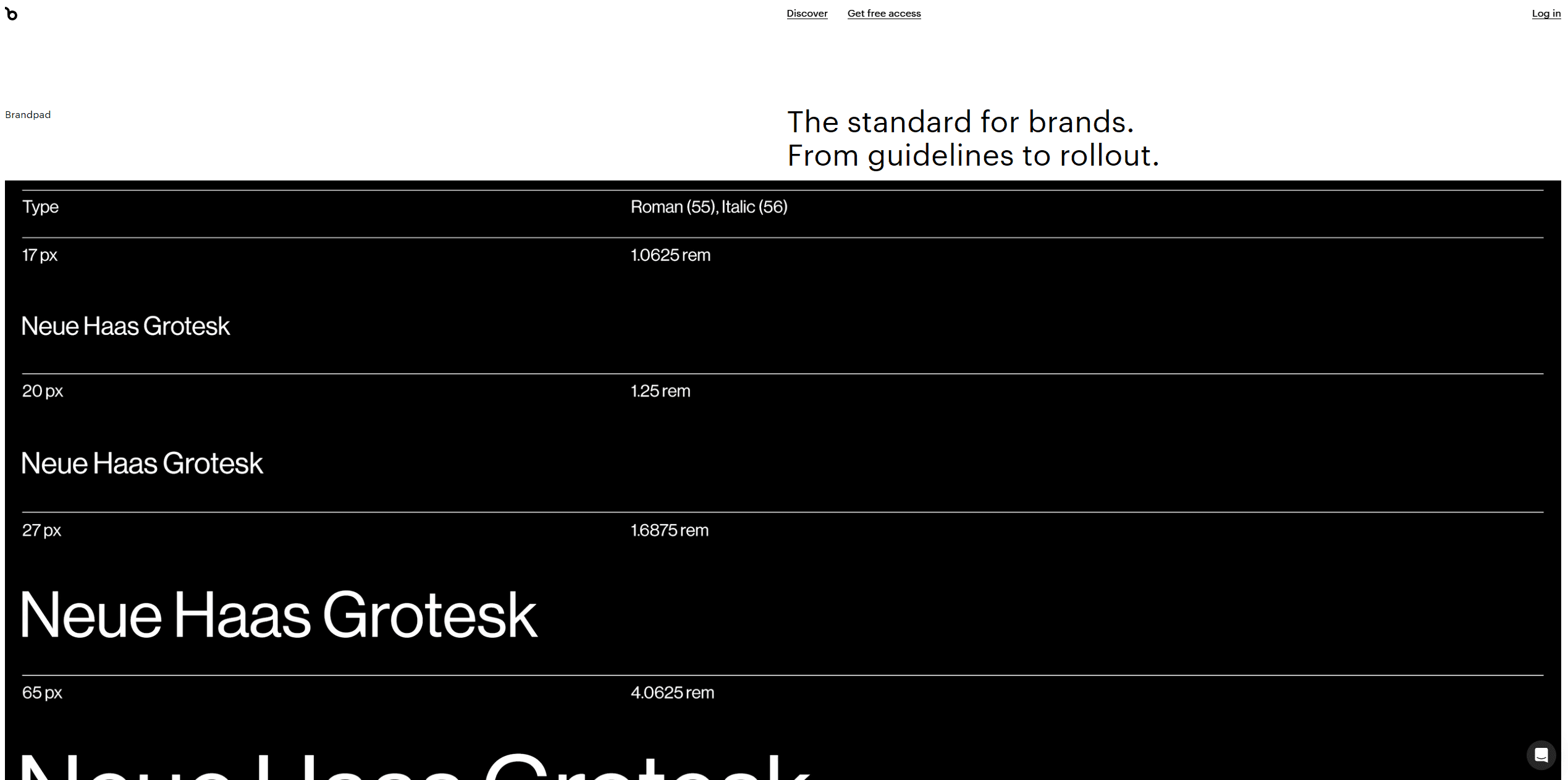Click the 4.0625 rem value
The width and height of the screenshot is (1568, 780).
click(673, 693)
